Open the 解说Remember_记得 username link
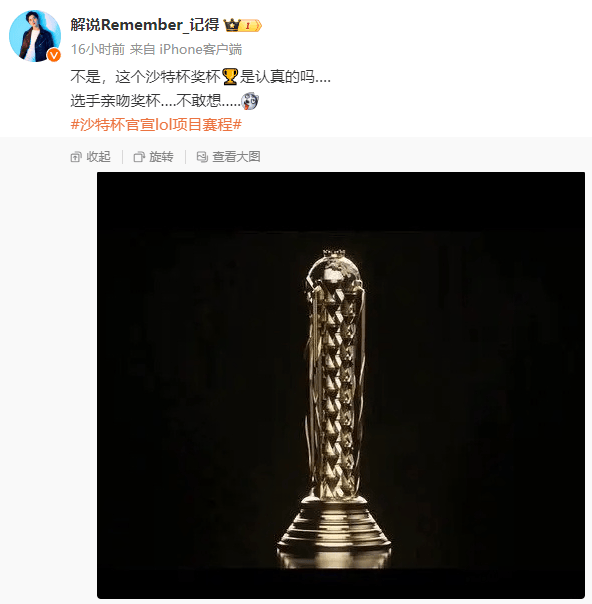 145,25
